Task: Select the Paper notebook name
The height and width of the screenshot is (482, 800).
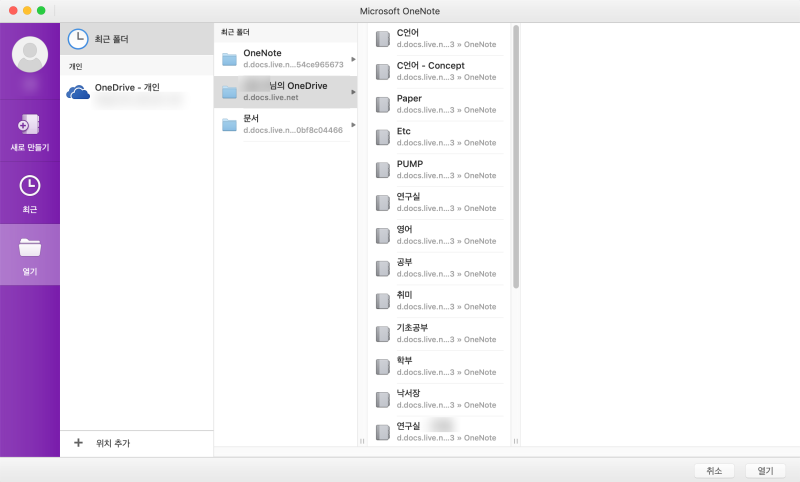Action: [x=409, y=98]
